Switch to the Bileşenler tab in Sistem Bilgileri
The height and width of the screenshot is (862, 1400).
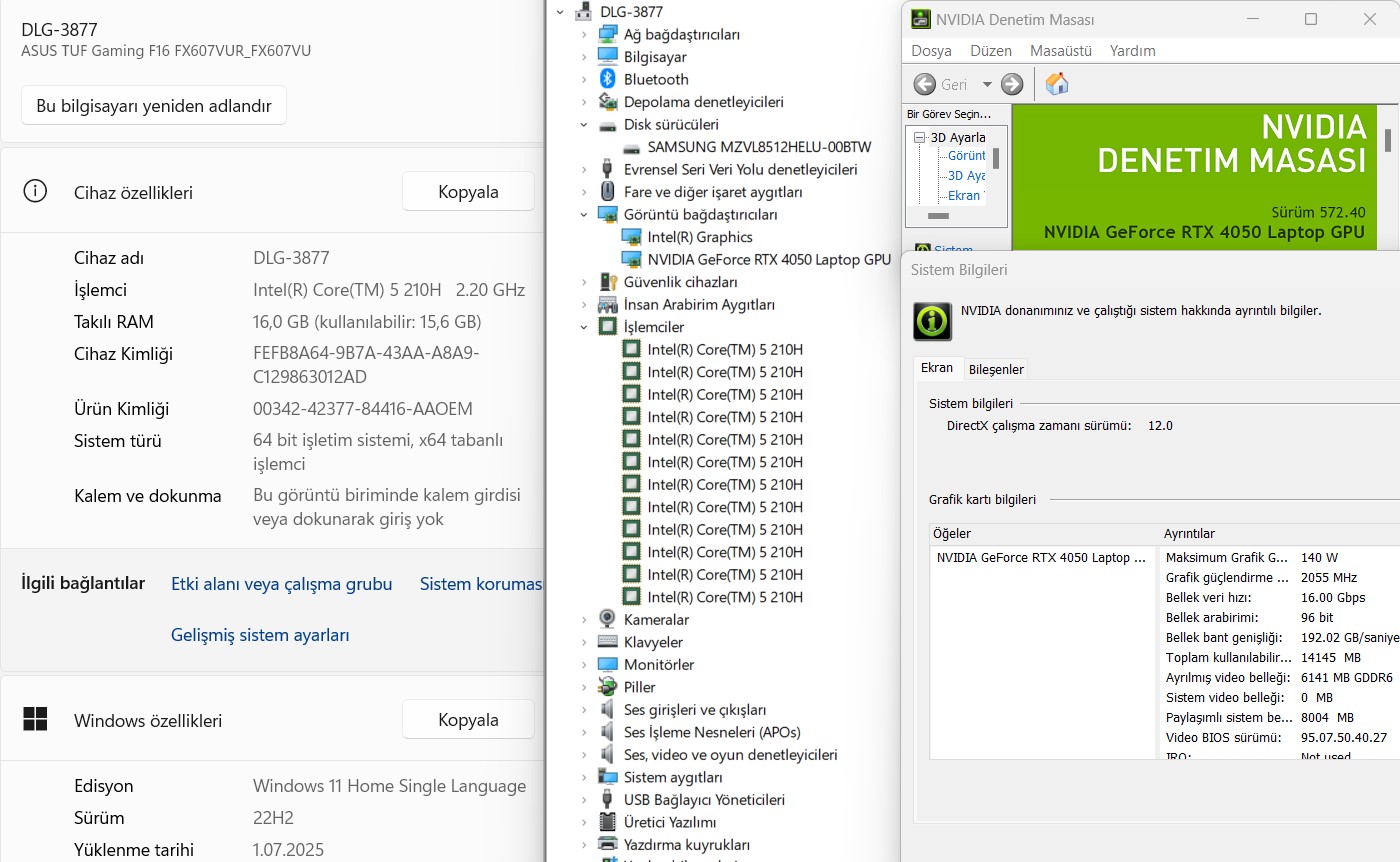996,369
